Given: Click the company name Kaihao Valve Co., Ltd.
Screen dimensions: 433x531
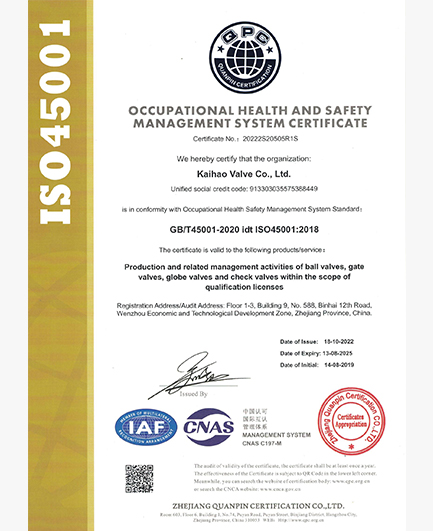Looking at the screenshot, I should coord(244,174).
